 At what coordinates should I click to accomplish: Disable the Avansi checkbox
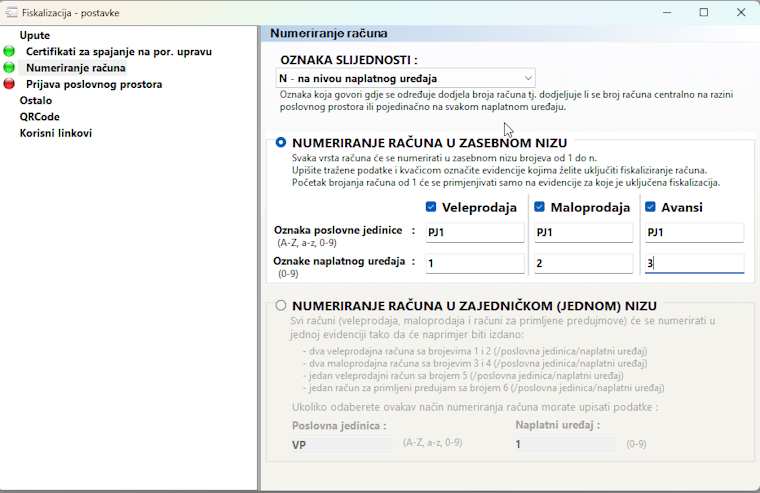(650, 207)
